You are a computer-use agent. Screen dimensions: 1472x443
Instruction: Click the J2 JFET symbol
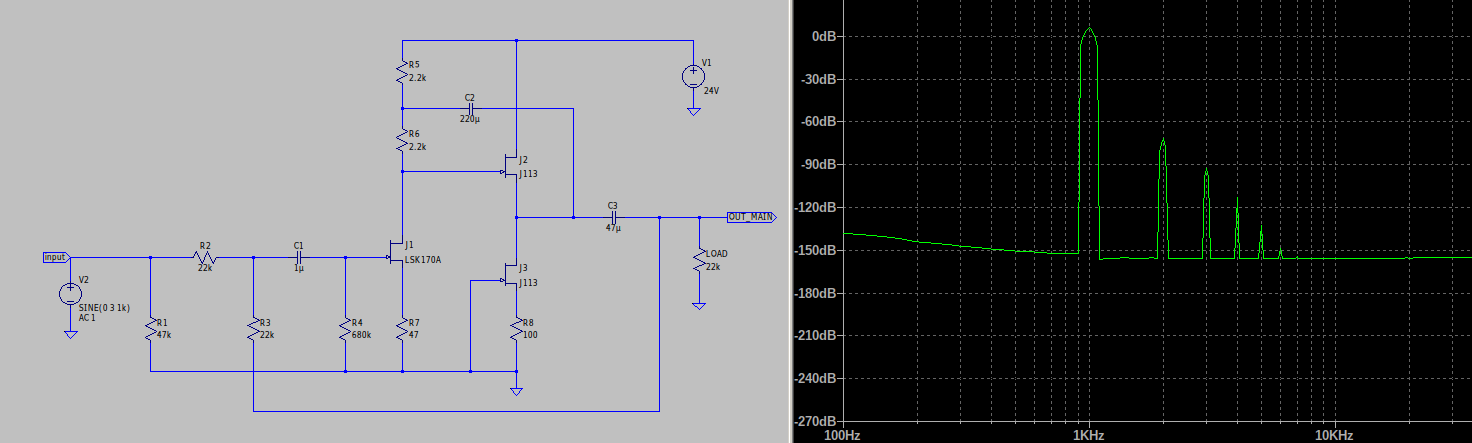pos(511,167)
